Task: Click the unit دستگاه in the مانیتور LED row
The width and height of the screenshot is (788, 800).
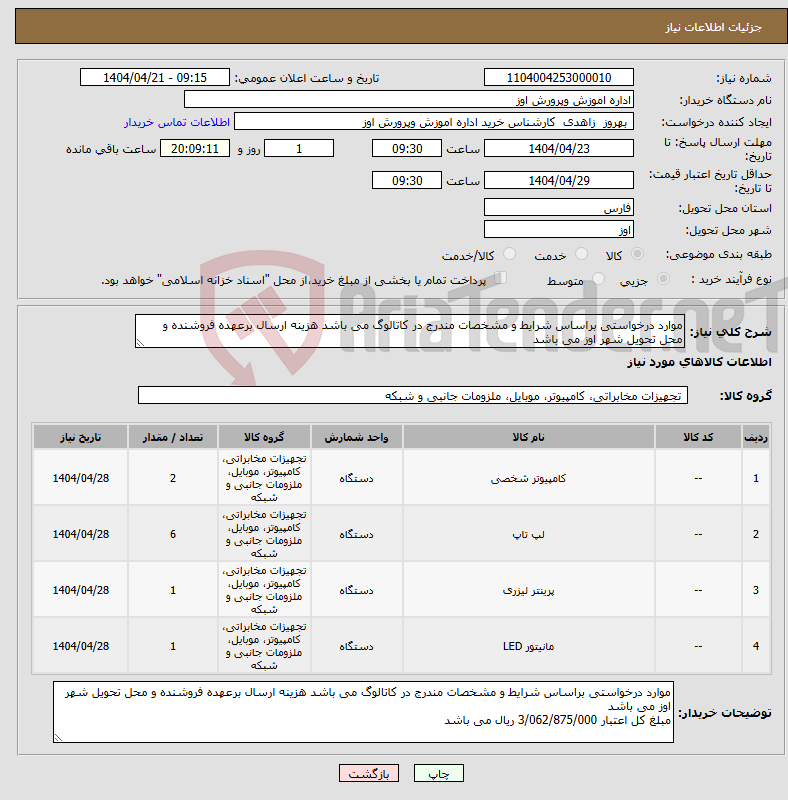Action: (357, 646)
